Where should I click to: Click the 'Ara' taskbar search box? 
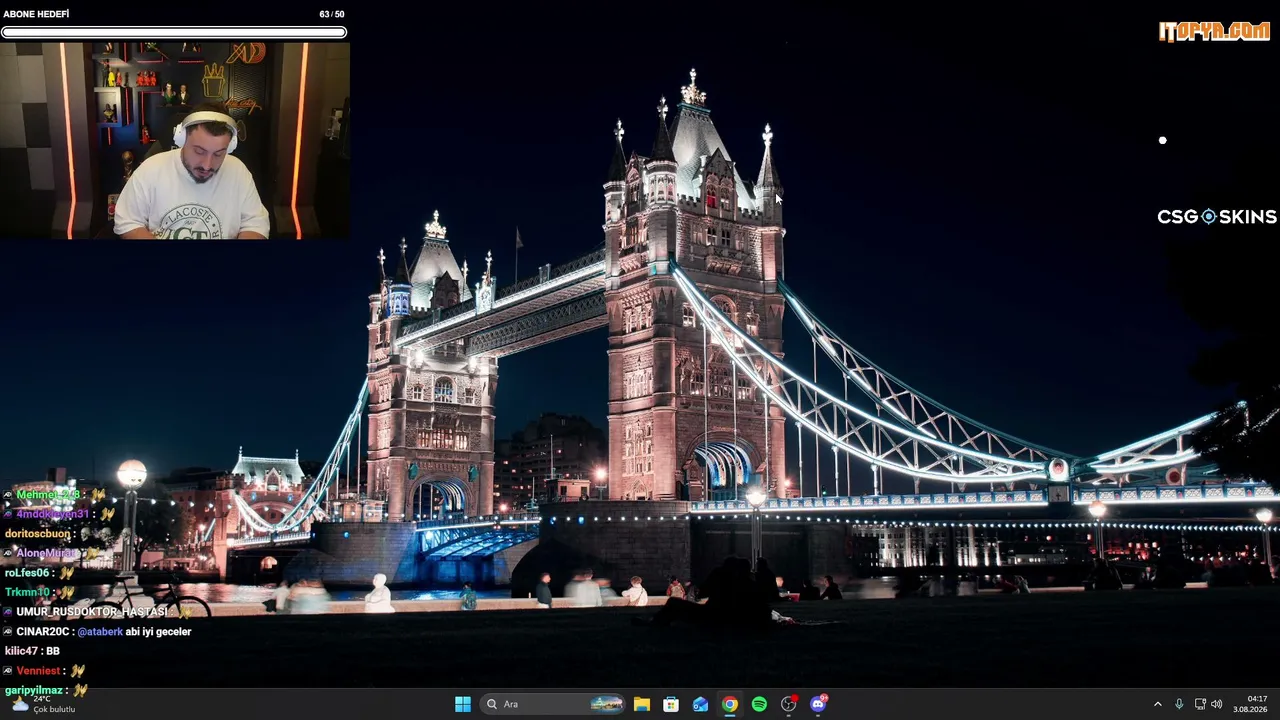552,704
